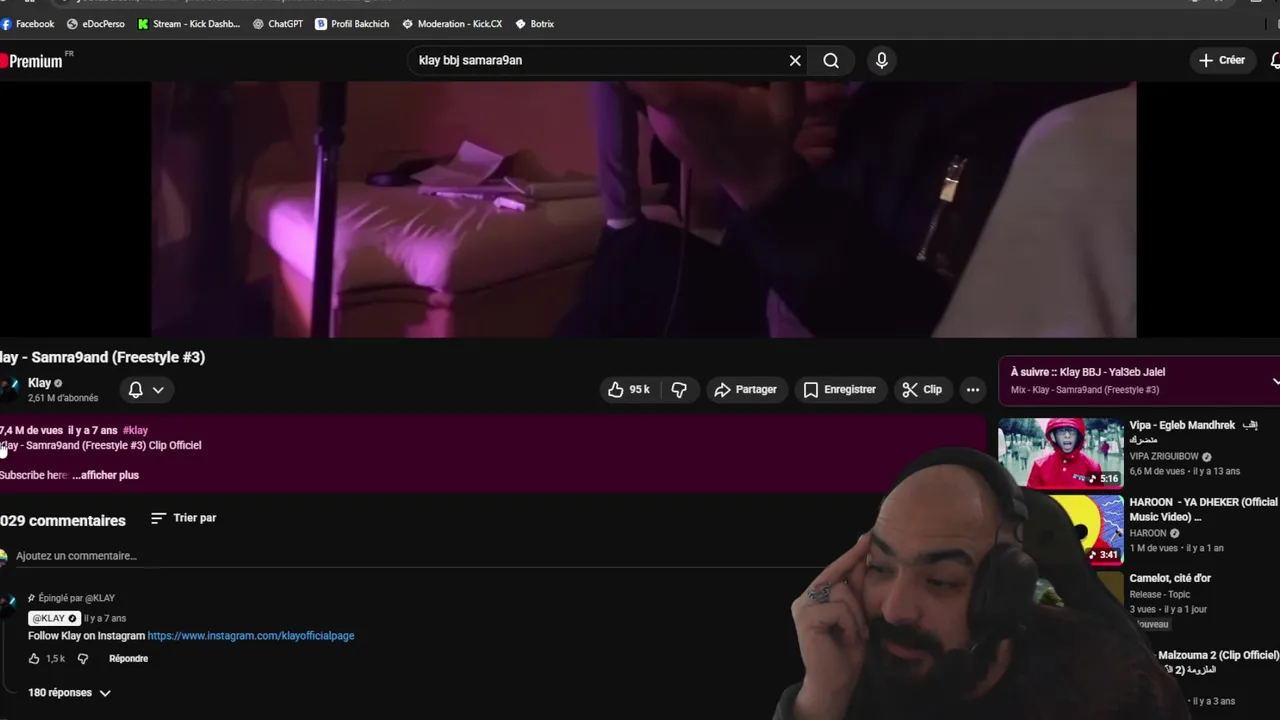Open Malzouma 2 (Clip Officiel) video
The width and height of the screenshot is (1280, 720).
[1218, 663]
